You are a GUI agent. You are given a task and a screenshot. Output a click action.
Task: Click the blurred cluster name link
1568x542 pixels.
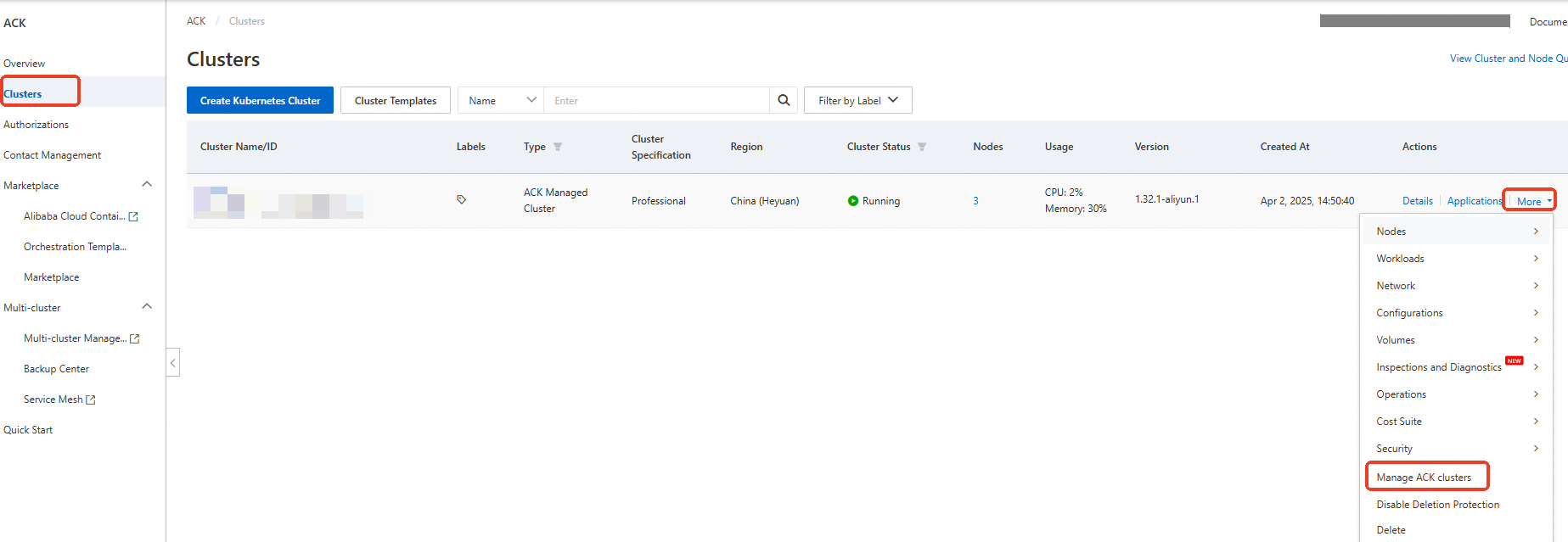278,203
